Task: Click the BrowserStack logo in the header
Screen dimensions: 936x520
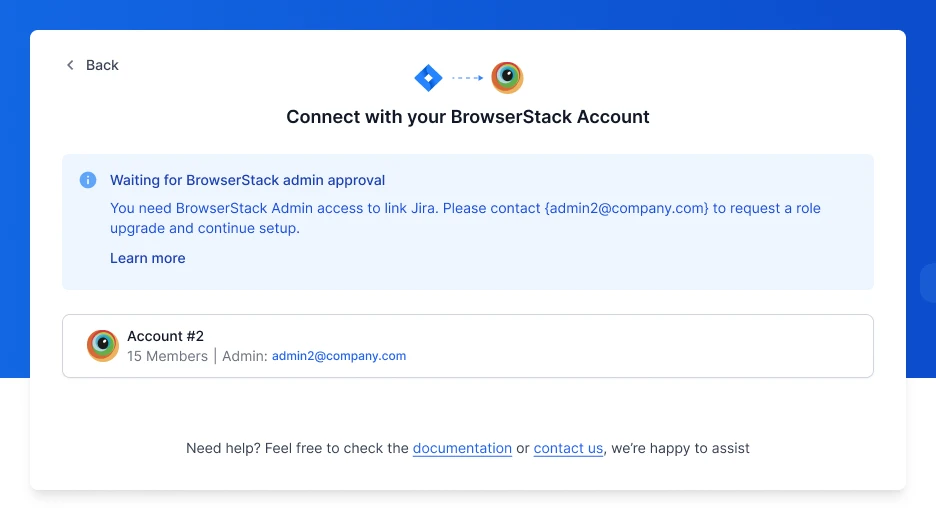Action: pos(507,78)
